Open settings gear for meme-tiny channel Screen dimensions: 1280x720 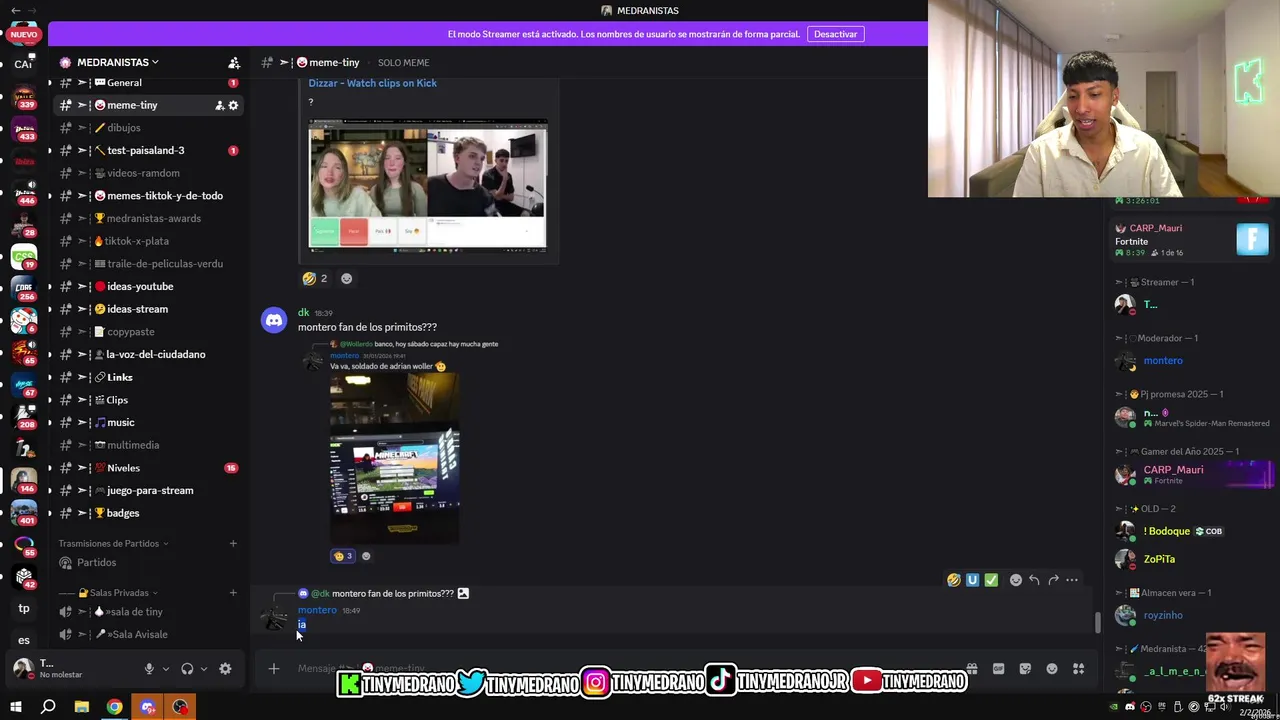click(x=234, y=105)
